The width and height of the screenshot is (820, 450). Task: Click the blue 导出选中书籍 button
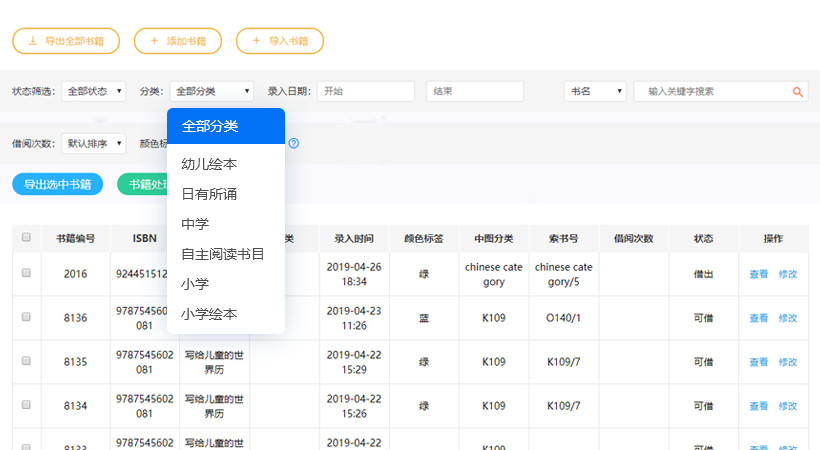point(58,184)
